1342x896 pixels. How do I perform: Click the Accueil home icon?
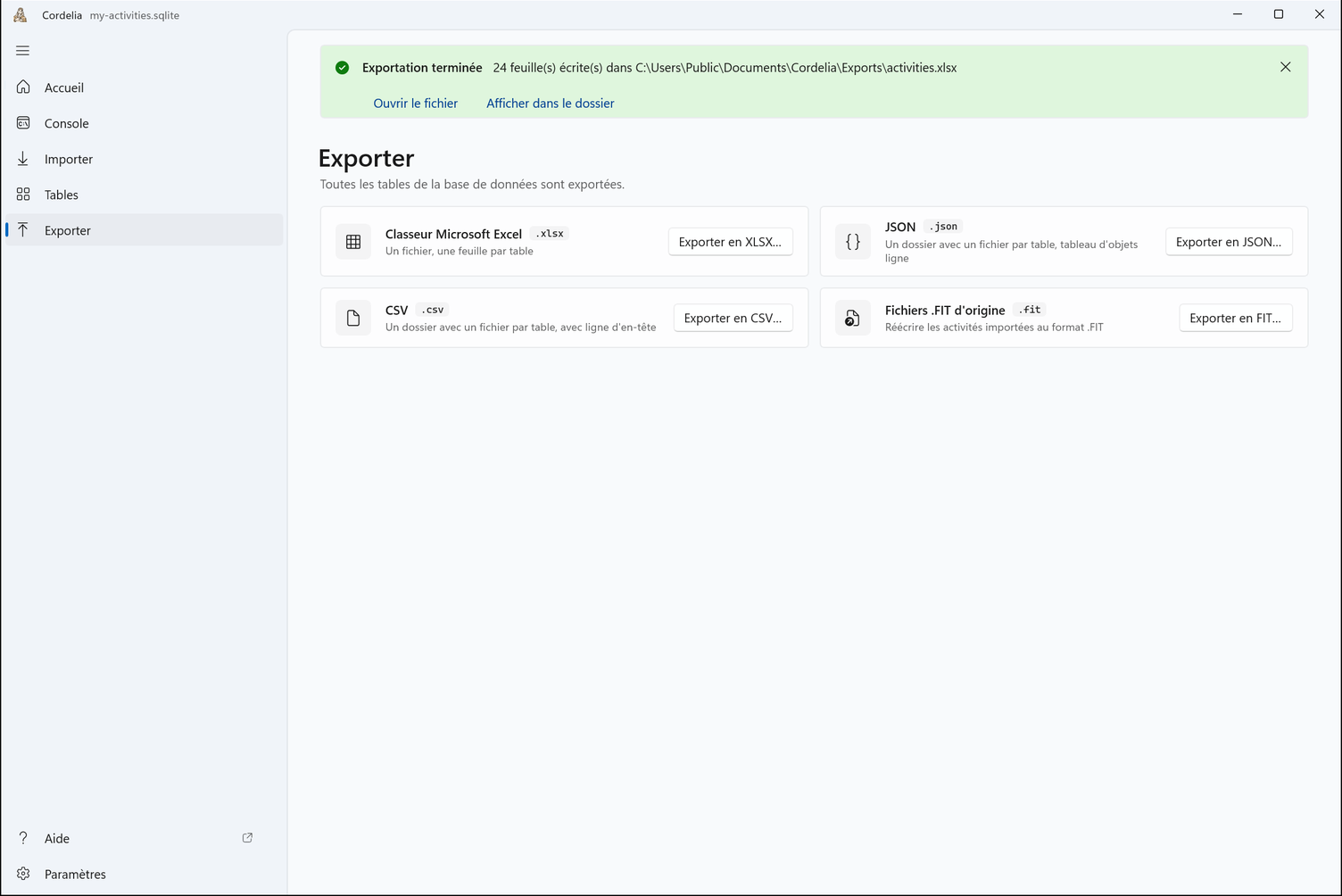coord(23,87)
